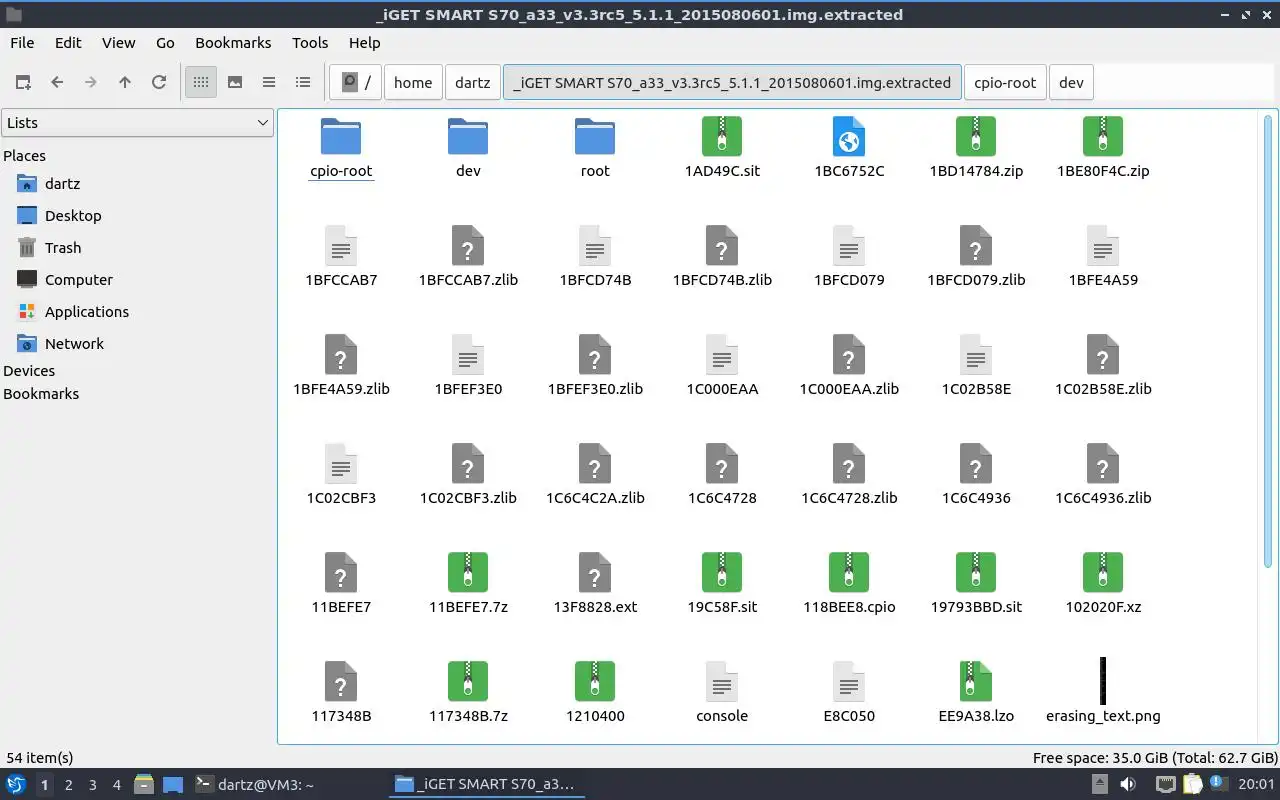Reload the current folder view

[x=159, y=83]
